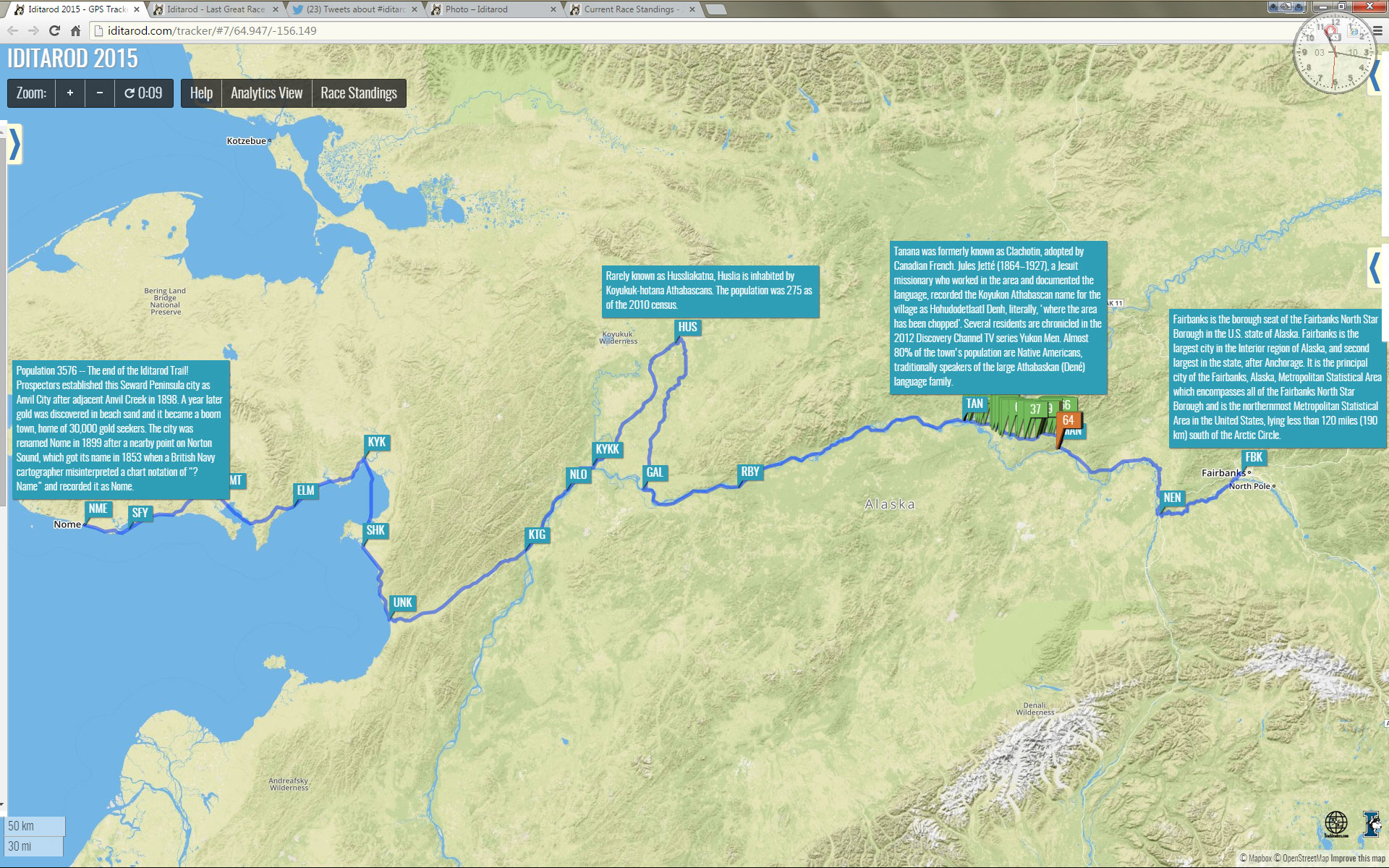Click the Improve this map link

(x=1358, y=859)
